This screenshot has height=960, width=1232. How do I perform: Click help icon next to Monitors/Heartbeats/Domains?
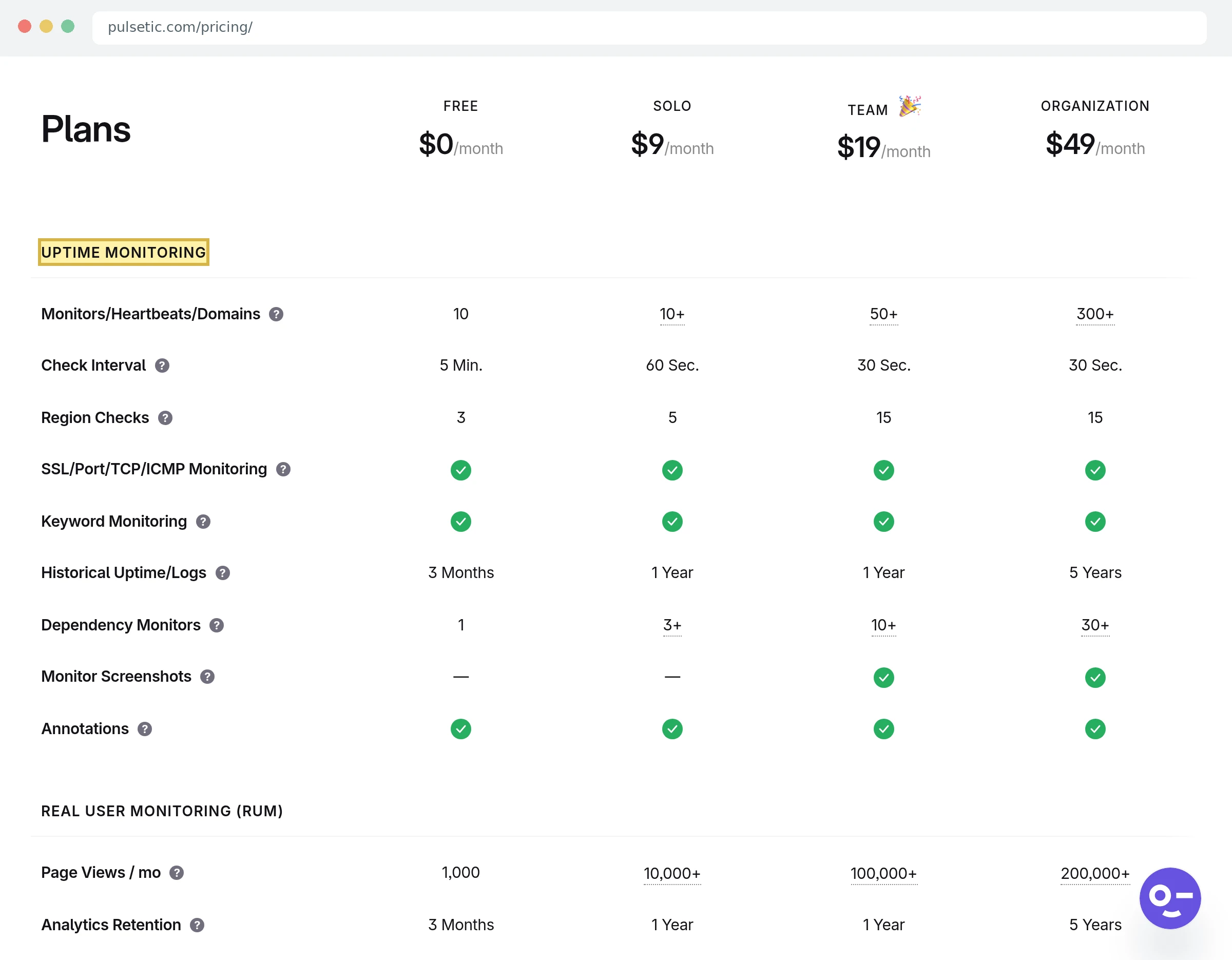[x=276, y=314]
